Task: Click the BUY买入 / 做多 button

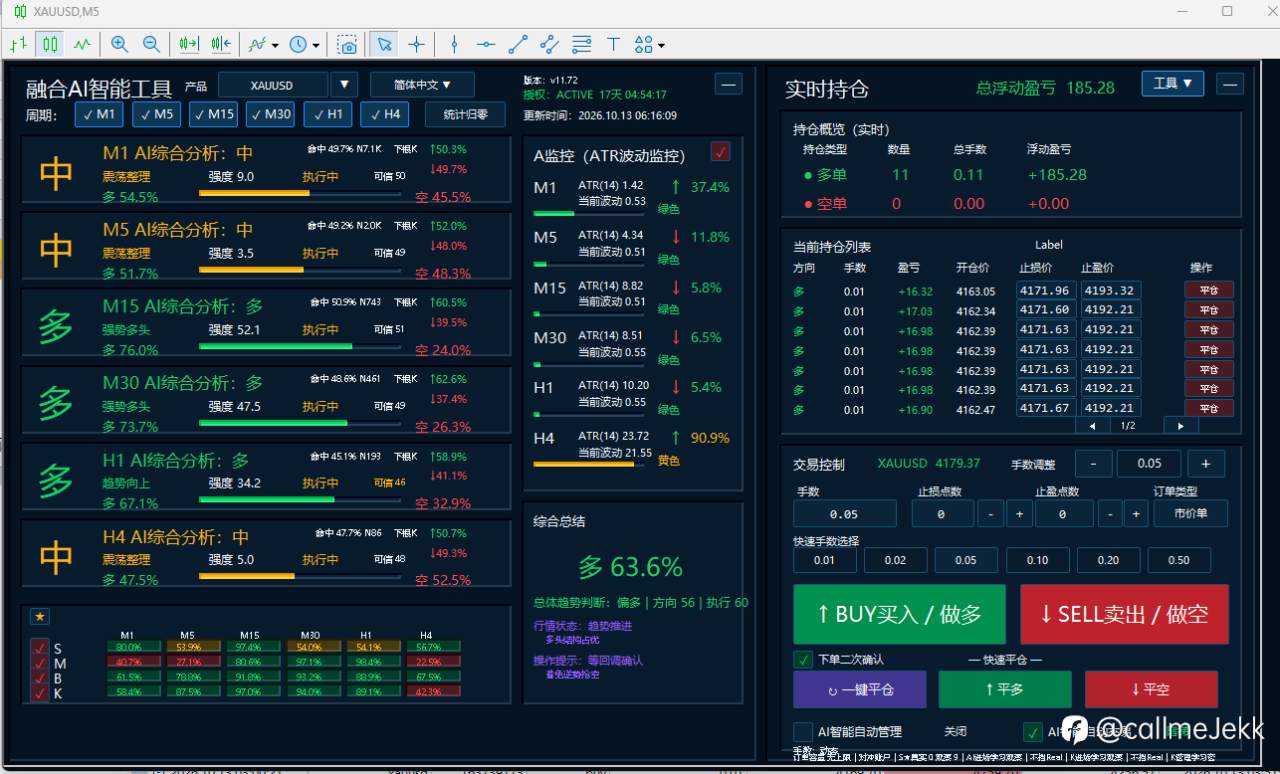Action: click(x=899, y=614)
